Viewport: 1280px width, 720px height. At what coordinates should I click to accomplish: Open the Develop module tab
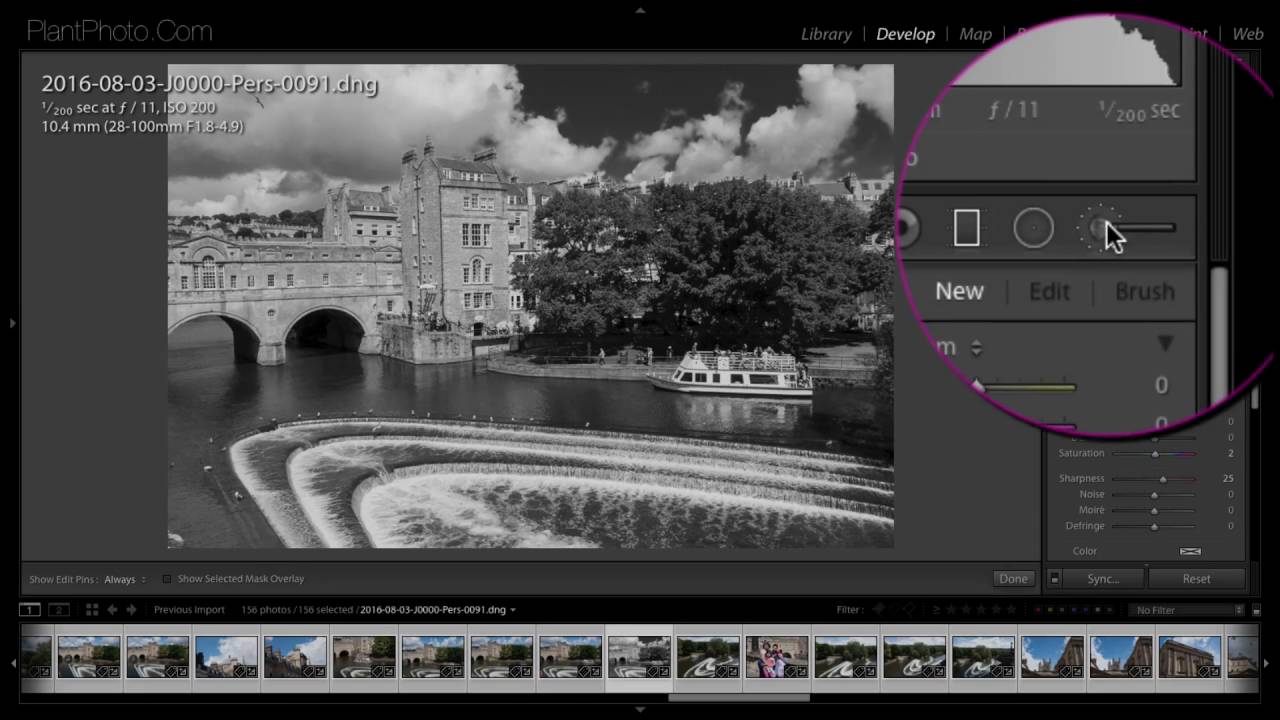tap(905, 34)
